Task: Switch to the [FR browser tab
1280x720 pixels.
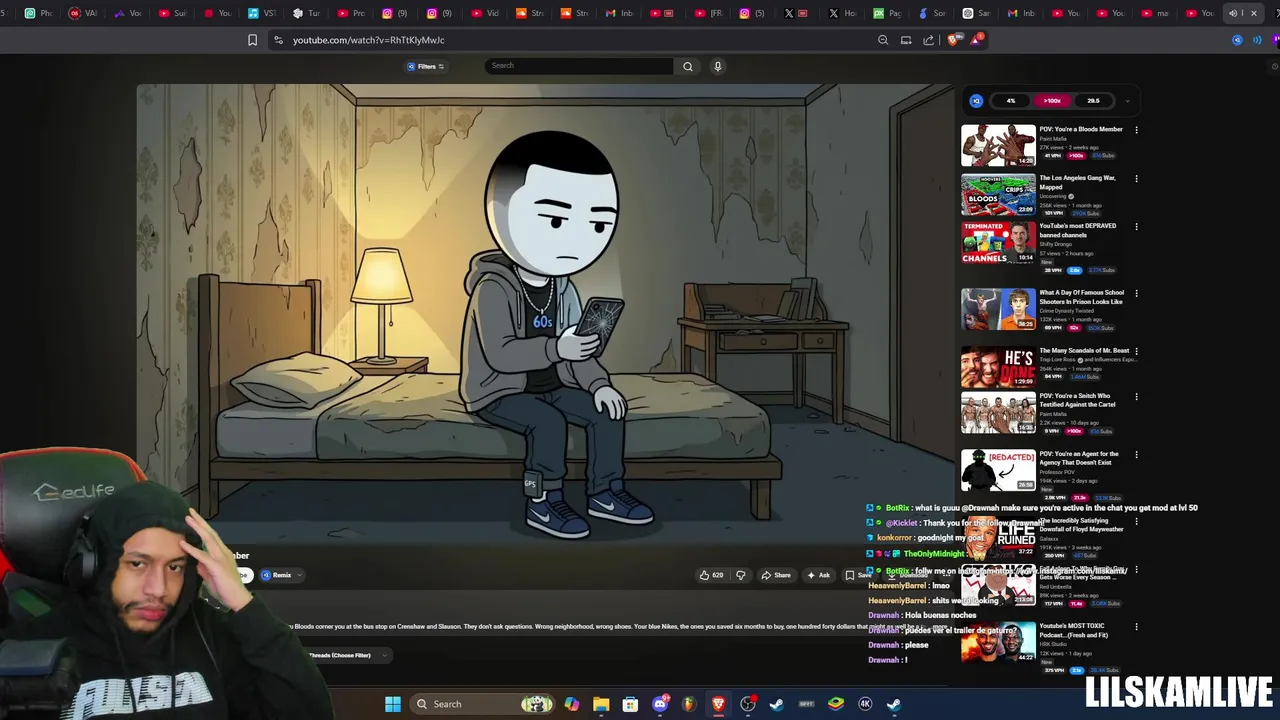Action: (708, 13)
